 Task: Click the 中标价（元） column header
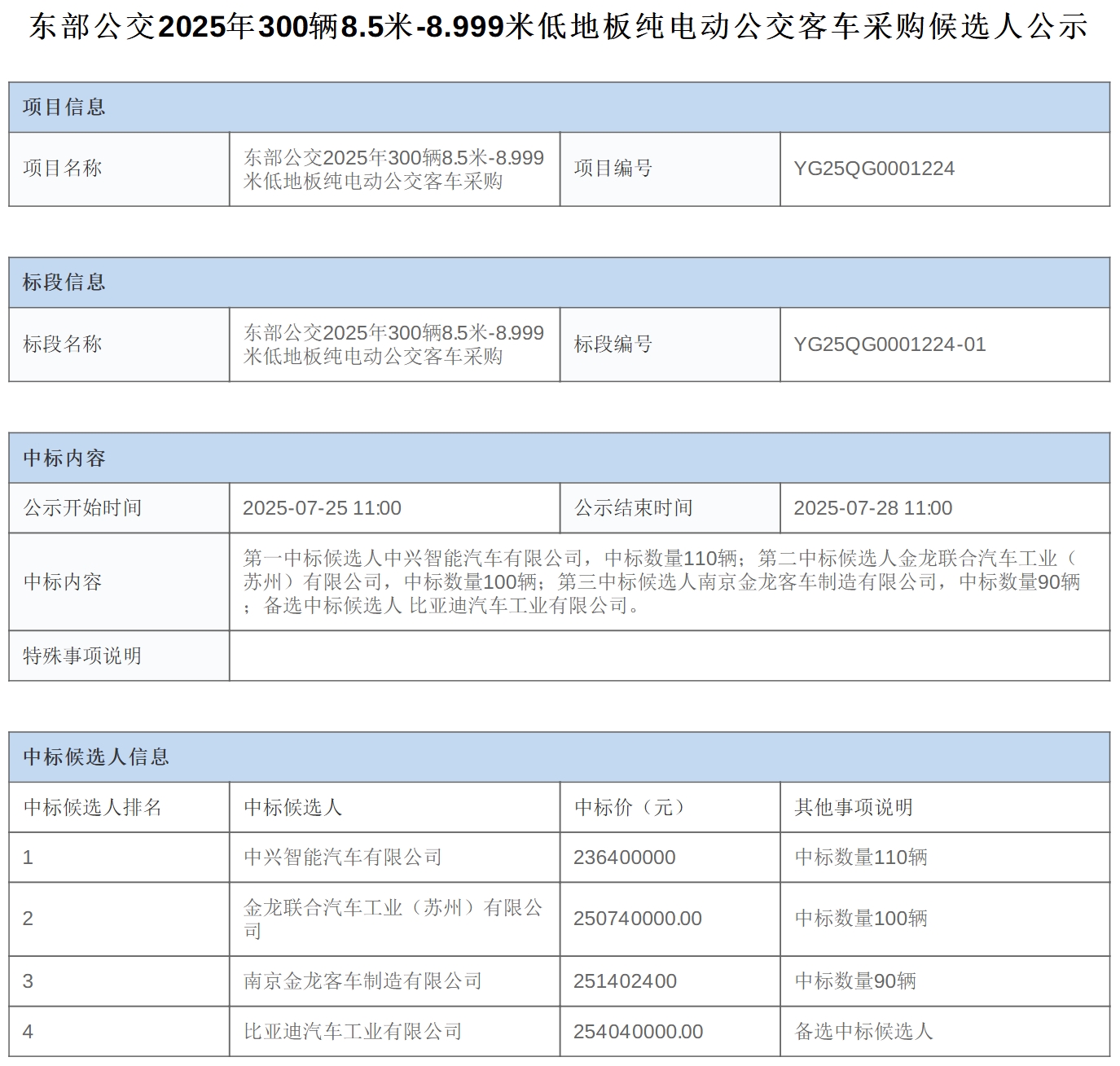pos(670,807)
